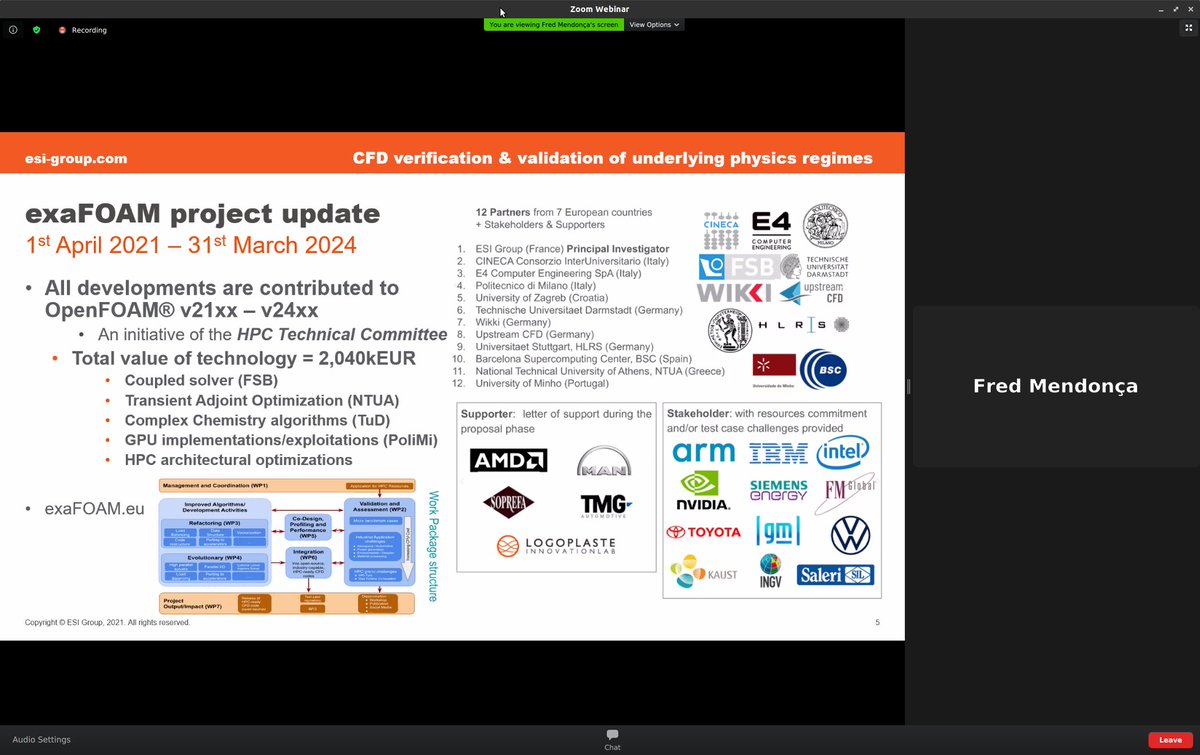Click the esi-group.com text on slide

pyautogui.click(x=76, y=158)
